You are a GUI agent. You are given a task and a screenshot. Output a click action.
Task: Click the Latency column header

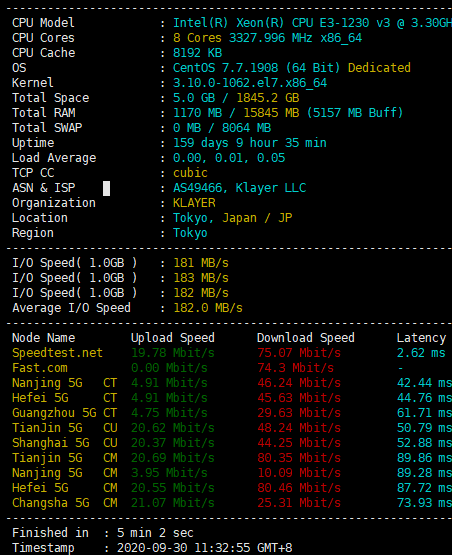pos(421,338)
